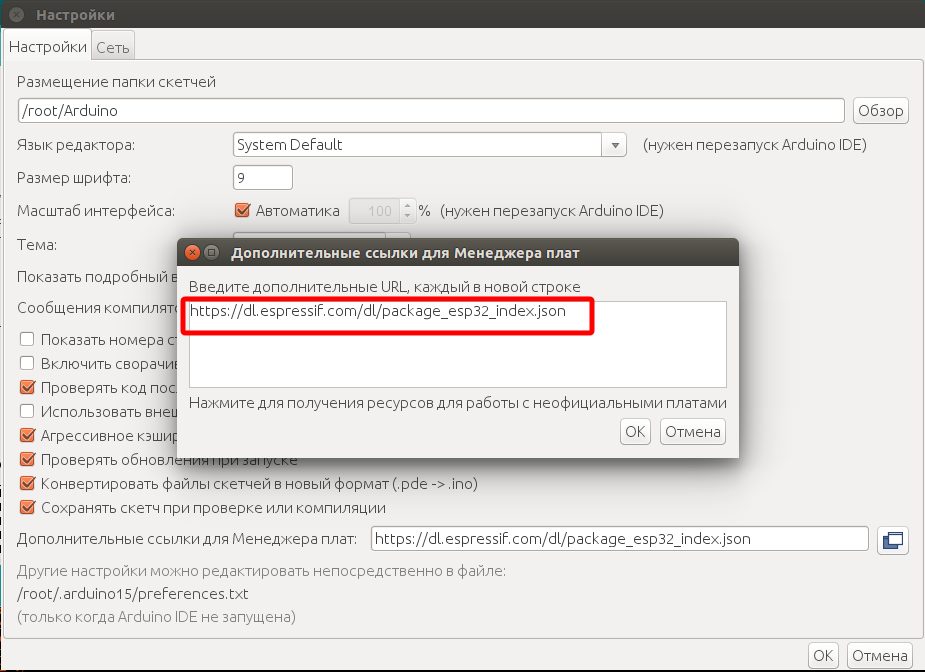Image resolution: width=925 pixels, height=672 pixels.
Task: Click into the sketchbook folder path field
Action: (431, 111)
